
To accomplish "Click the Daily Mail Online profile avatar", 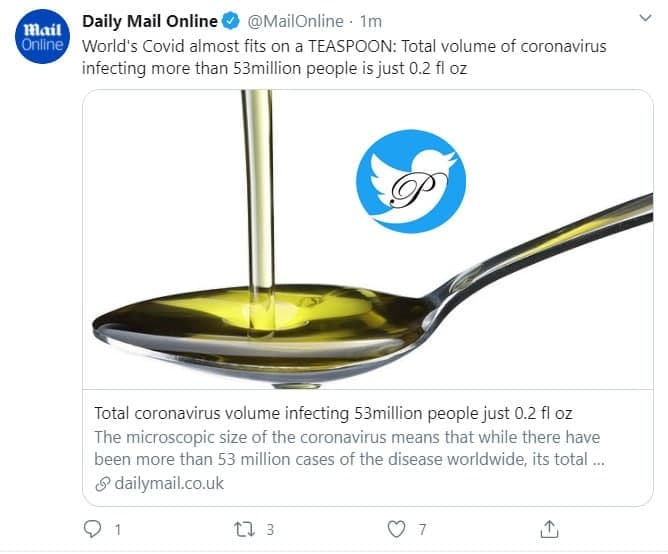I will coord(42,38).
